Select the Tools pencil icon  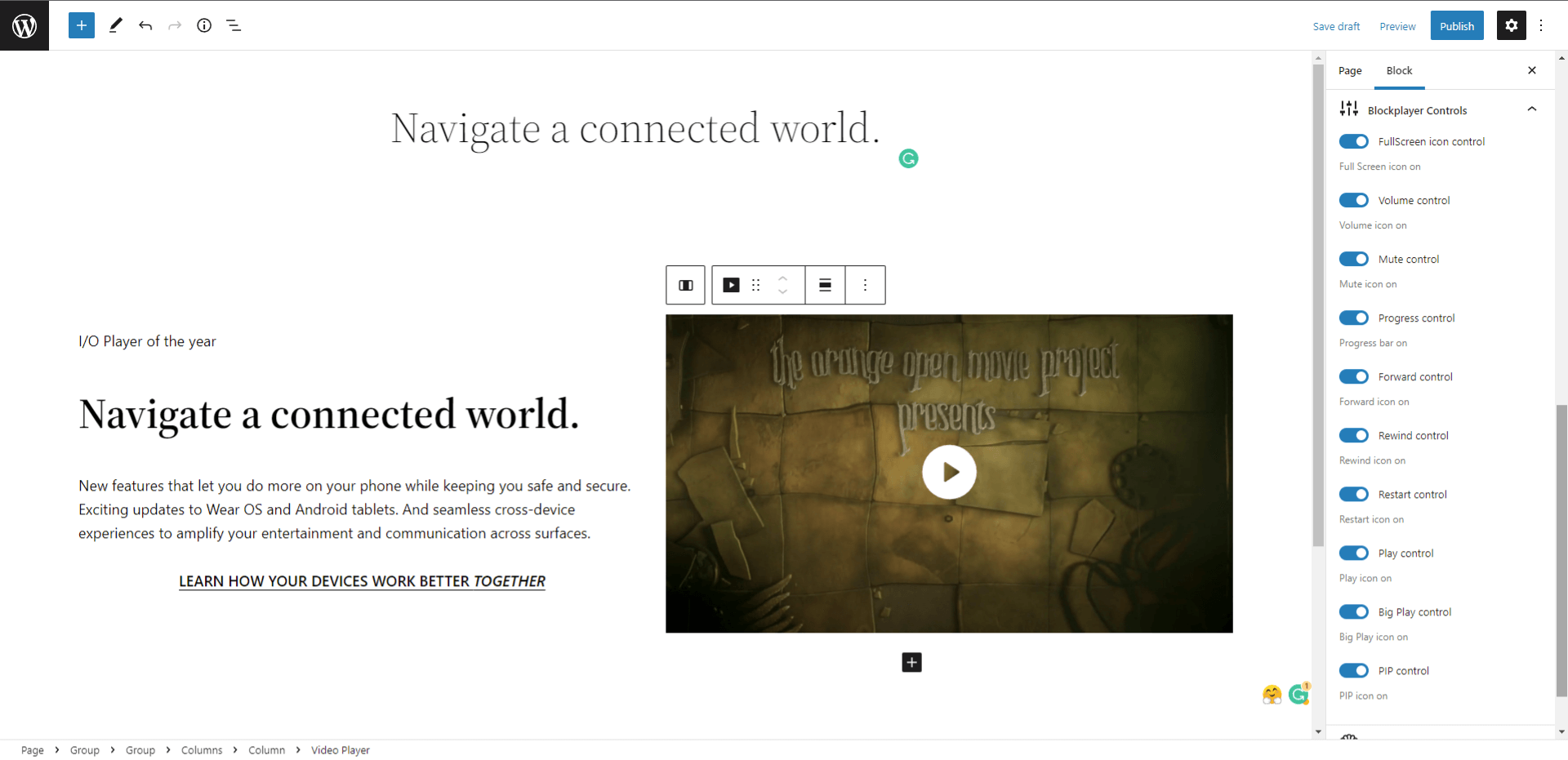point(116,25)
